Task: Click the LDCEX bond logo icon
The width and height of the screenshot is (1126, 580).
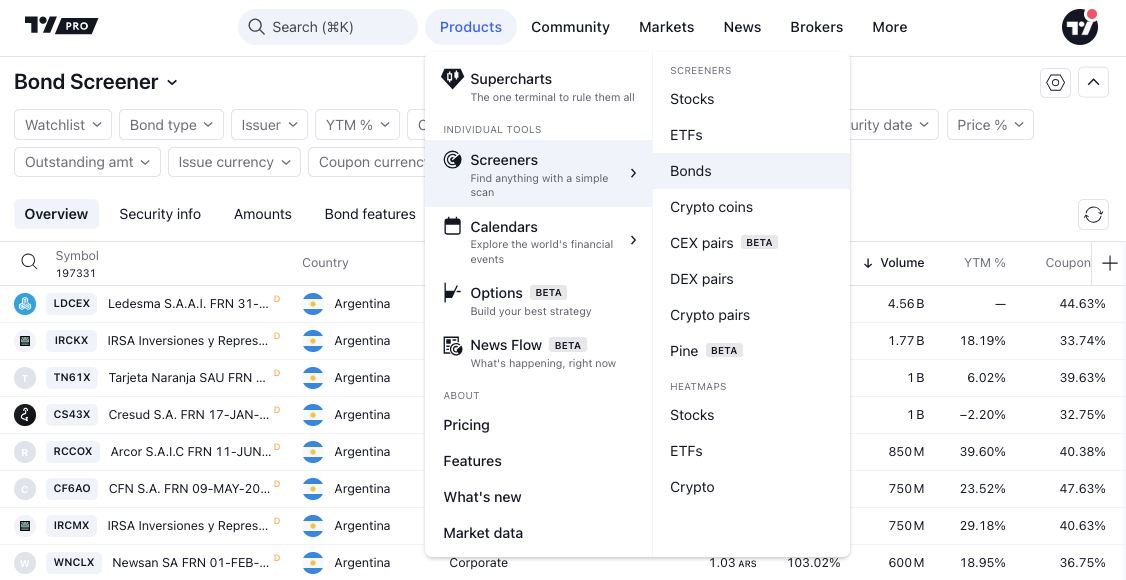Action: [25, 304]
